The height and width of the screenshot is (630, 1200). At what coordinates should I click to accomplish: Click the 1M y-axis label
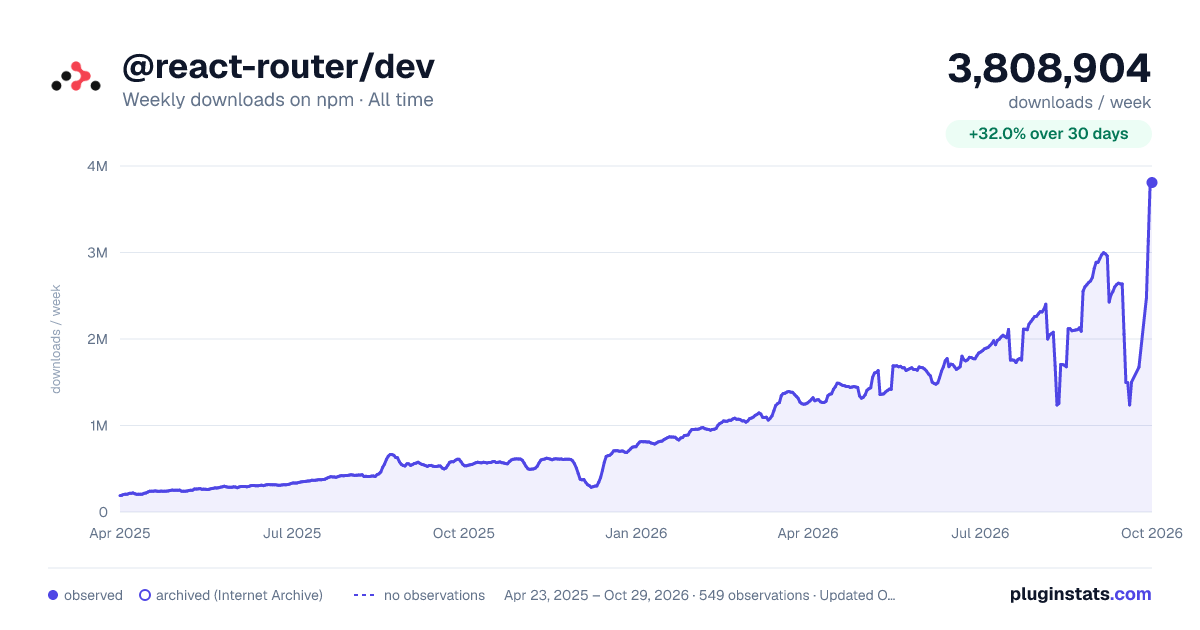click(x=98, y=425)
